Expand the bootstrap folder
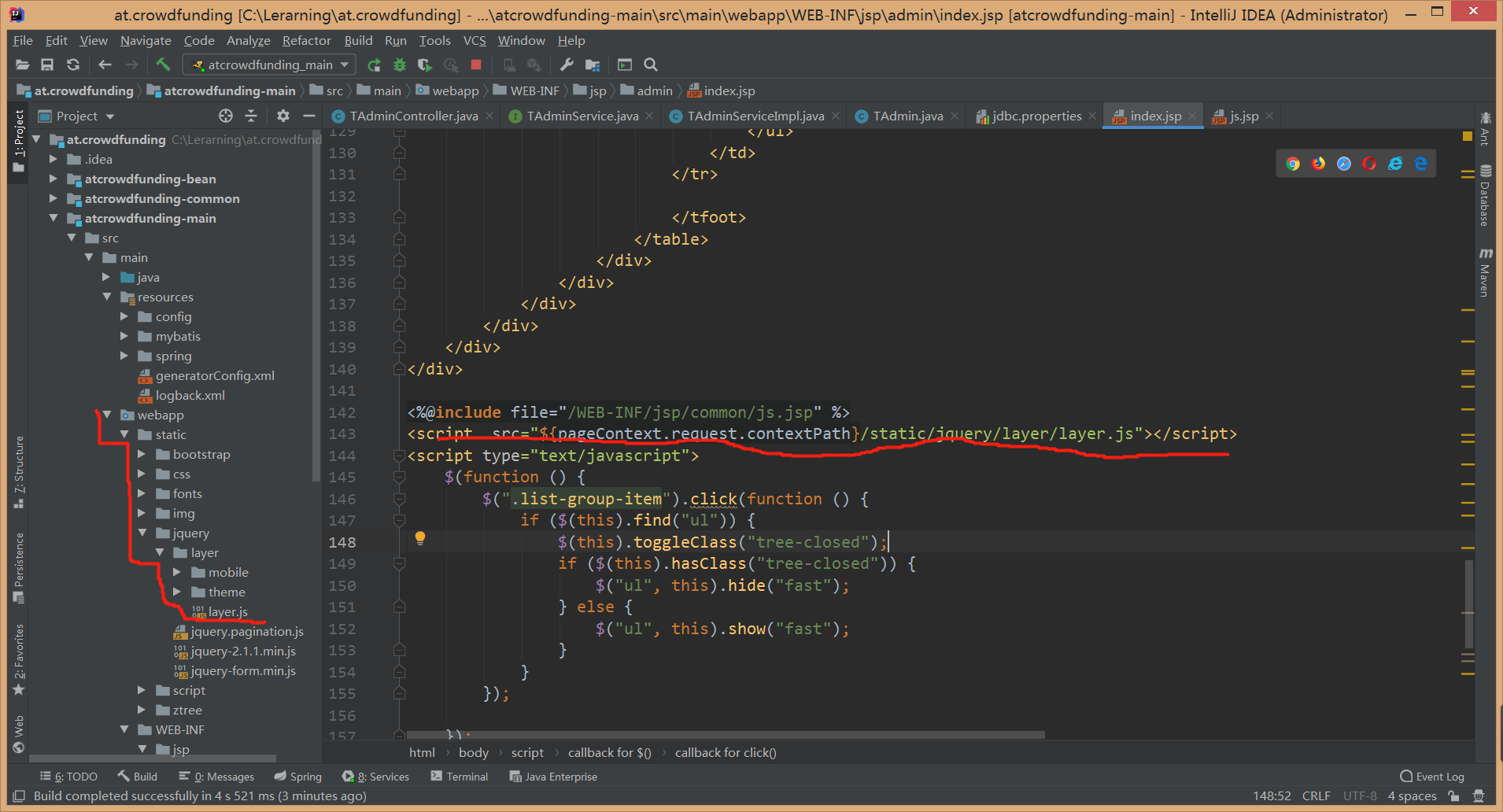 click(x=142, y=454)
